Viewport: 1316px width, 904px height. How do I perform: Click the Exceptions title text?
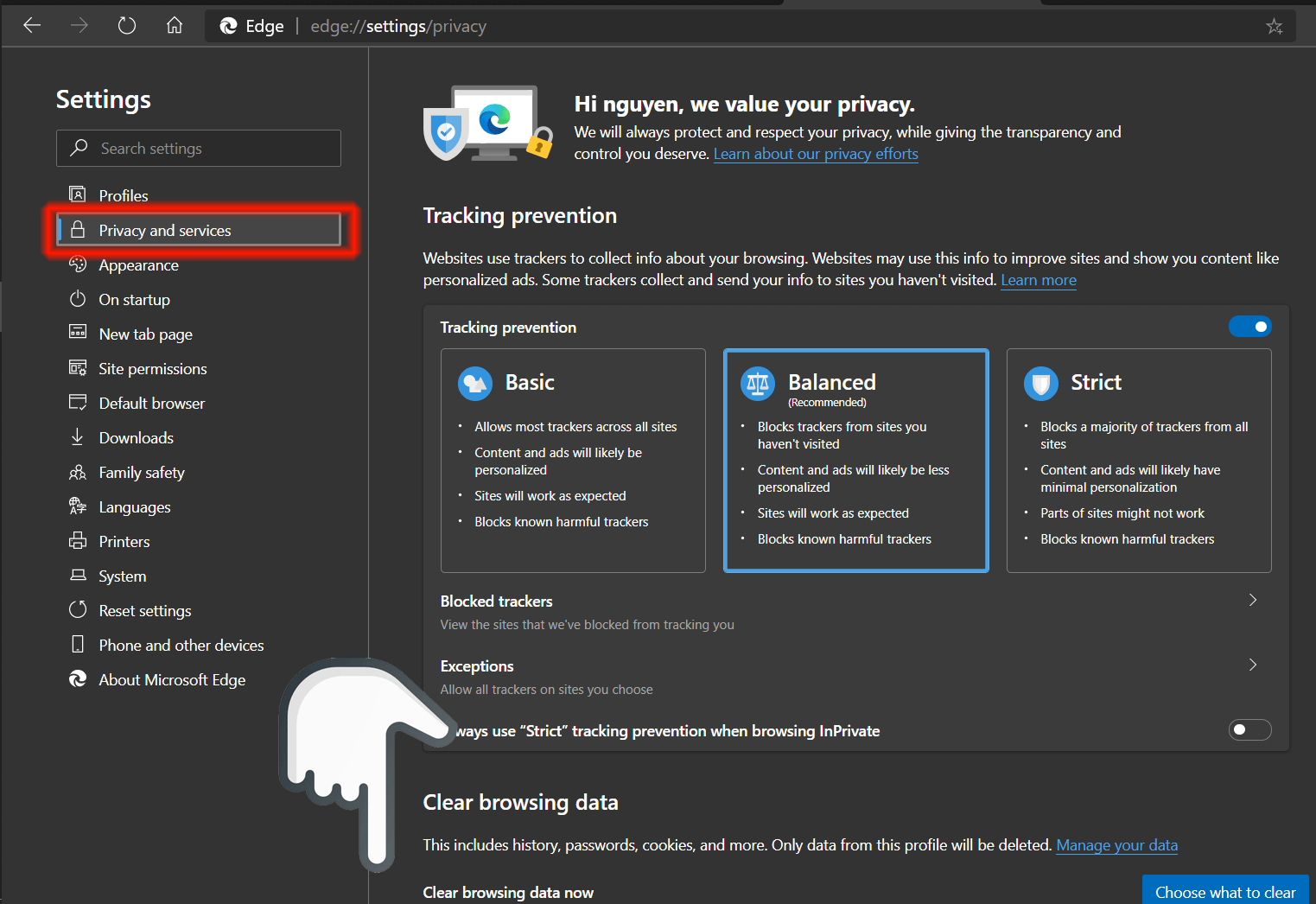click(477, 665)
